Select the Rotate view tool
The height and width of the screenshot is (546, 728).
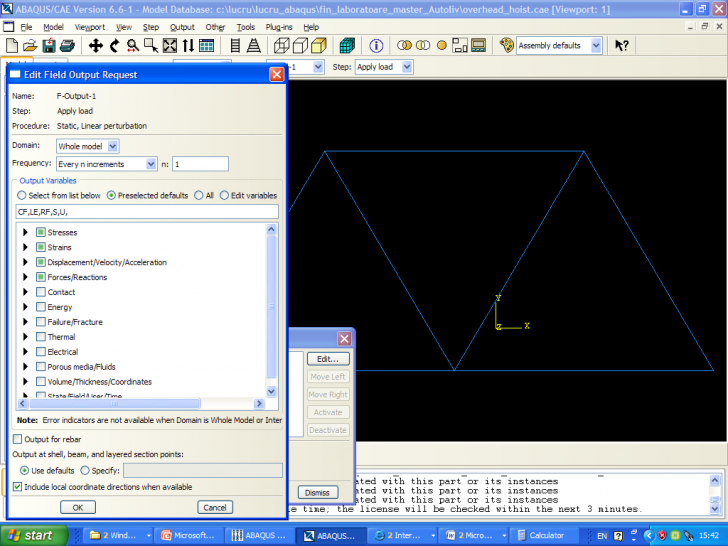coord(115,46)
